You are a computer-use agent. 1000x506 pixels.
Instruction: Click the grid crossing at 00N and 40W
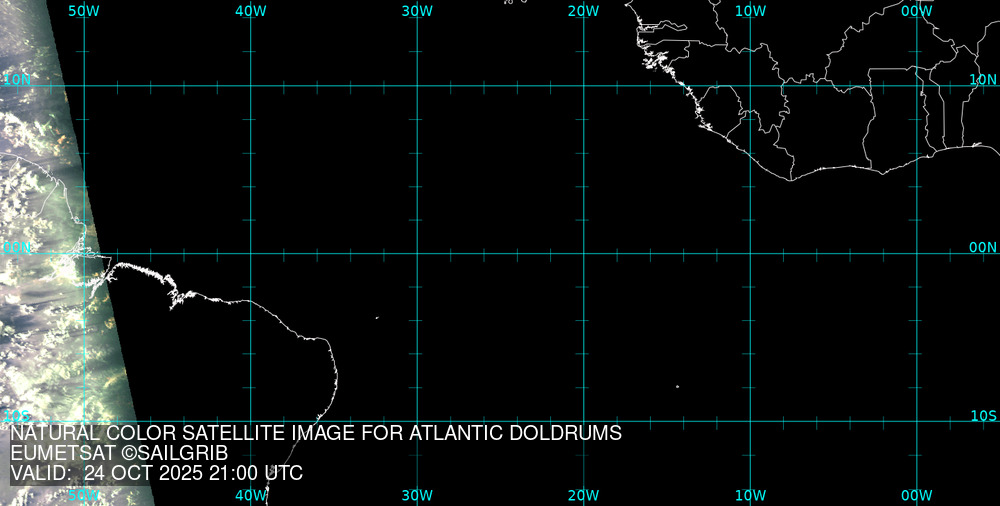pos(250,253)
